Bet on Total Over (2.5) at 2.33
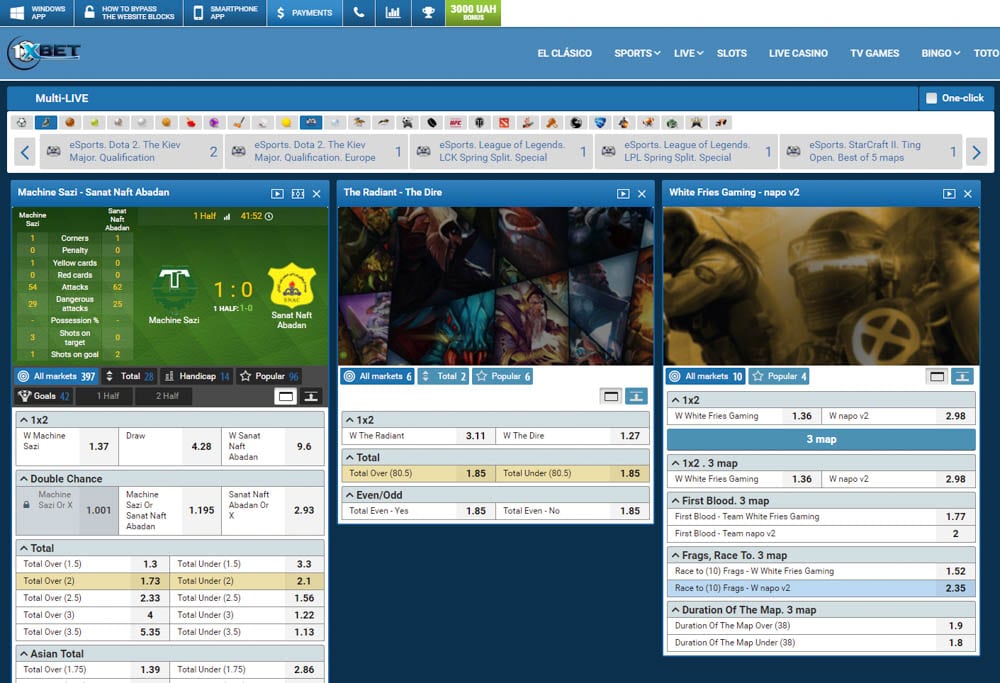Viewport: 1000px width, 683px height. (x=92, y=598)
